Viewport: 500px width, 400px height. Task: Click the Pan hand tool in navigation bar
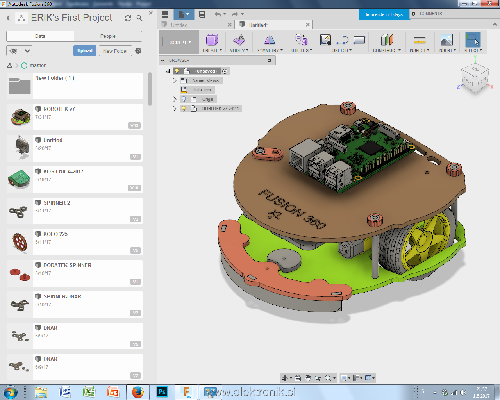[x=308, y=378]
